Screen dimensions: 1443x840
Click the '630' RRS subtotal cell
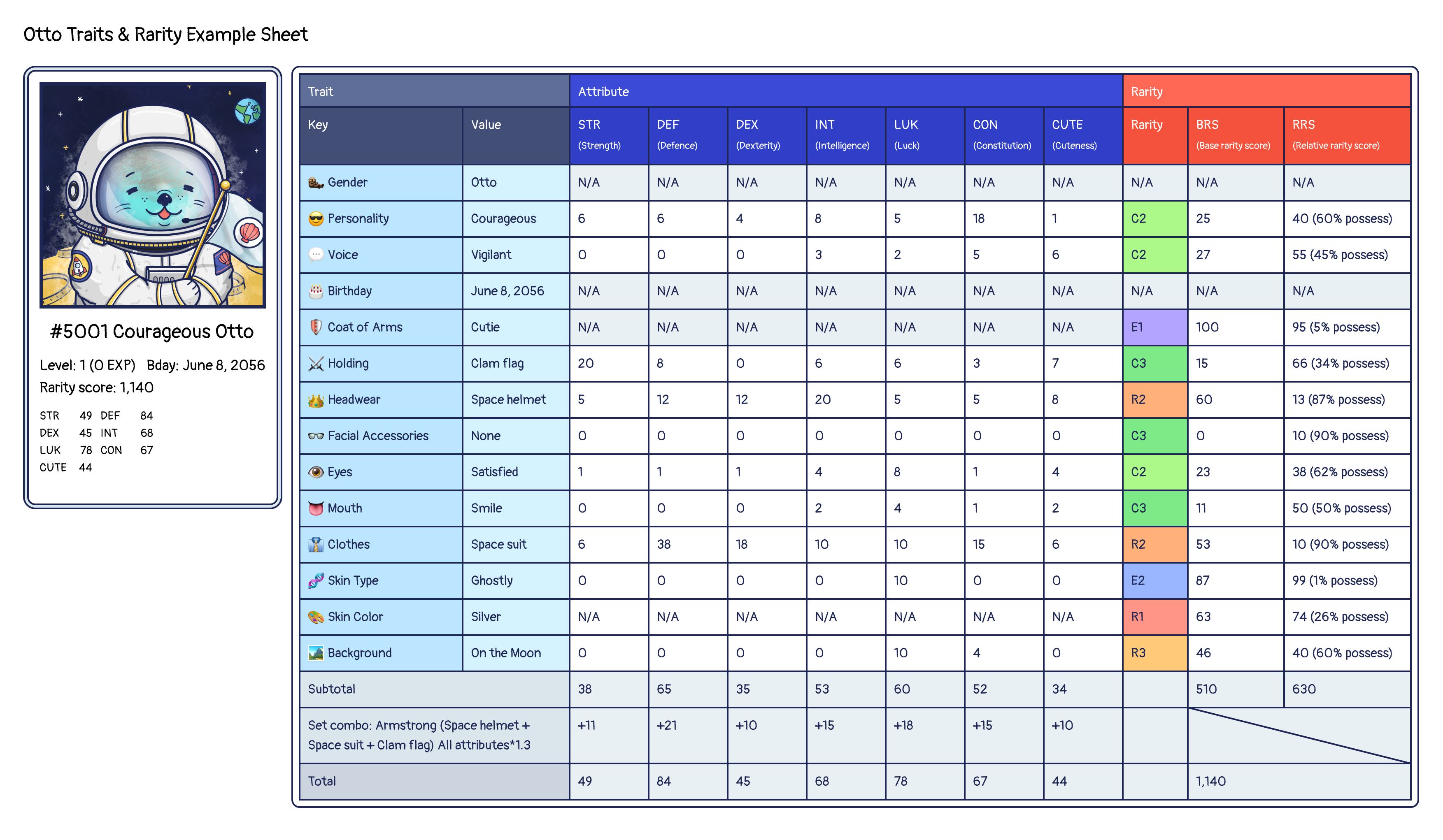pyautogui.click(x=1348, y=689)
